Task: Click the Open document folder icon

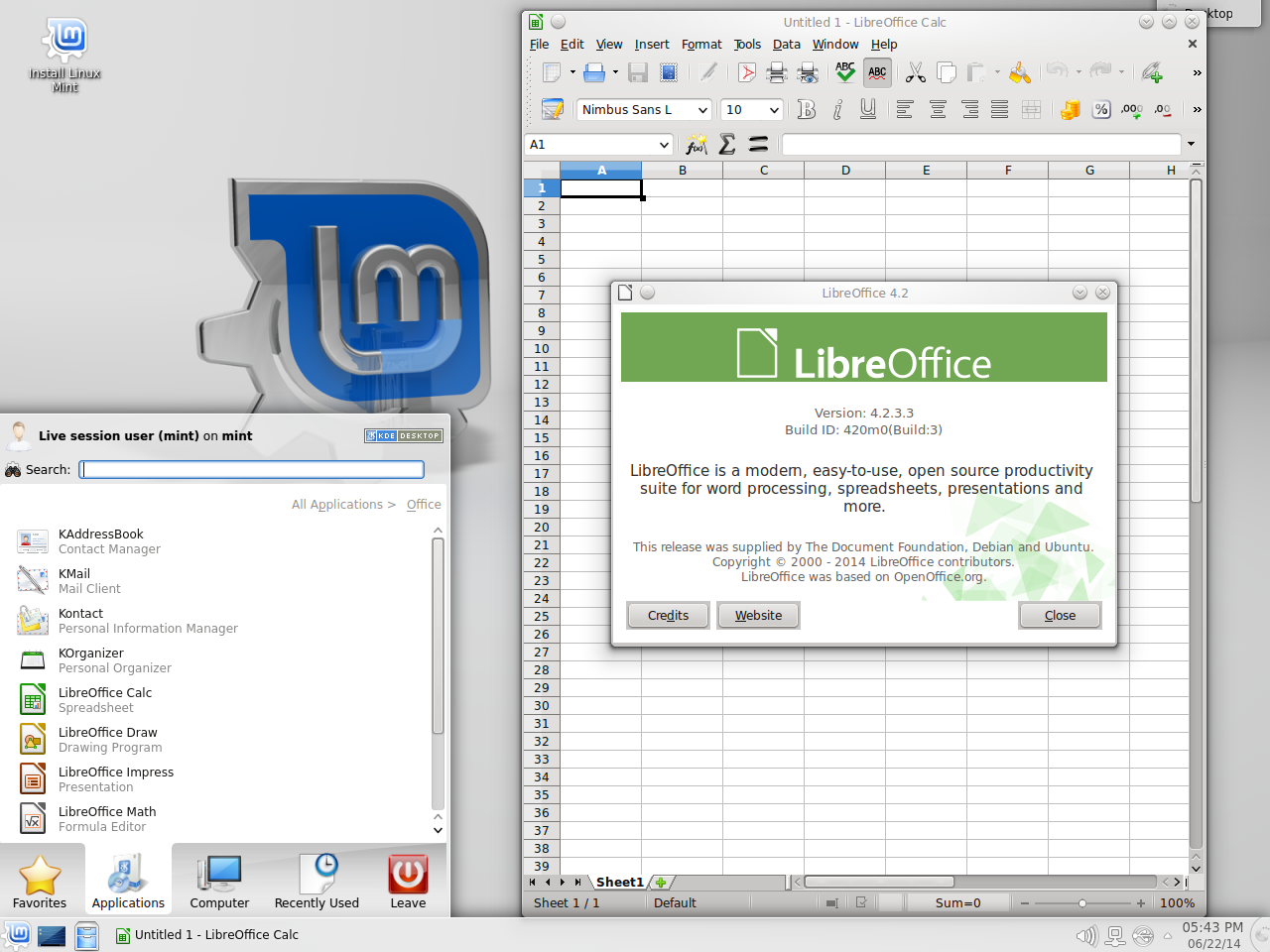Action: 594,72
